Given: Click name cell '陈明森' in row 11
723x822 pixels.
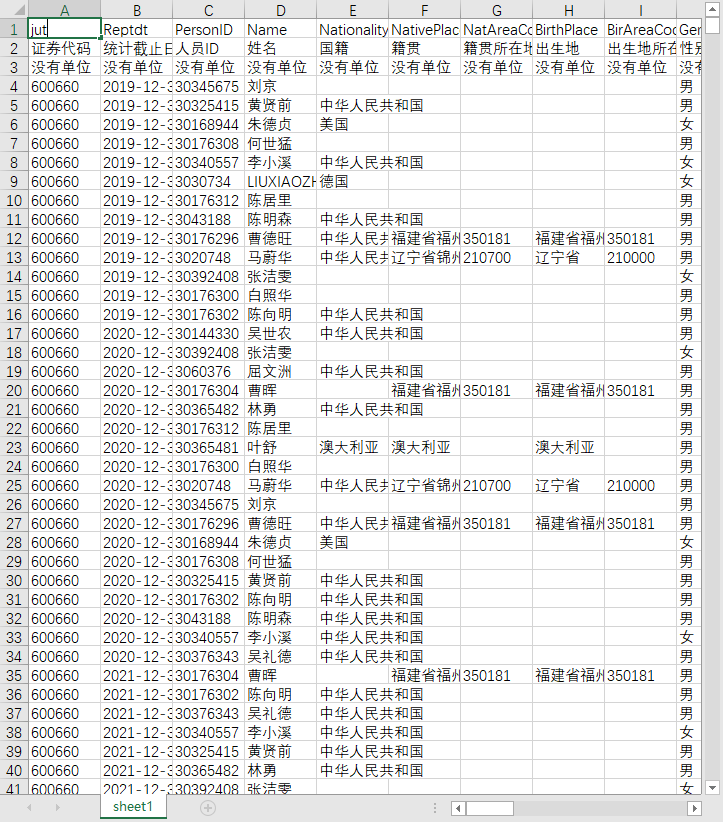Looking at the screenshot, I should coord(280,219).
